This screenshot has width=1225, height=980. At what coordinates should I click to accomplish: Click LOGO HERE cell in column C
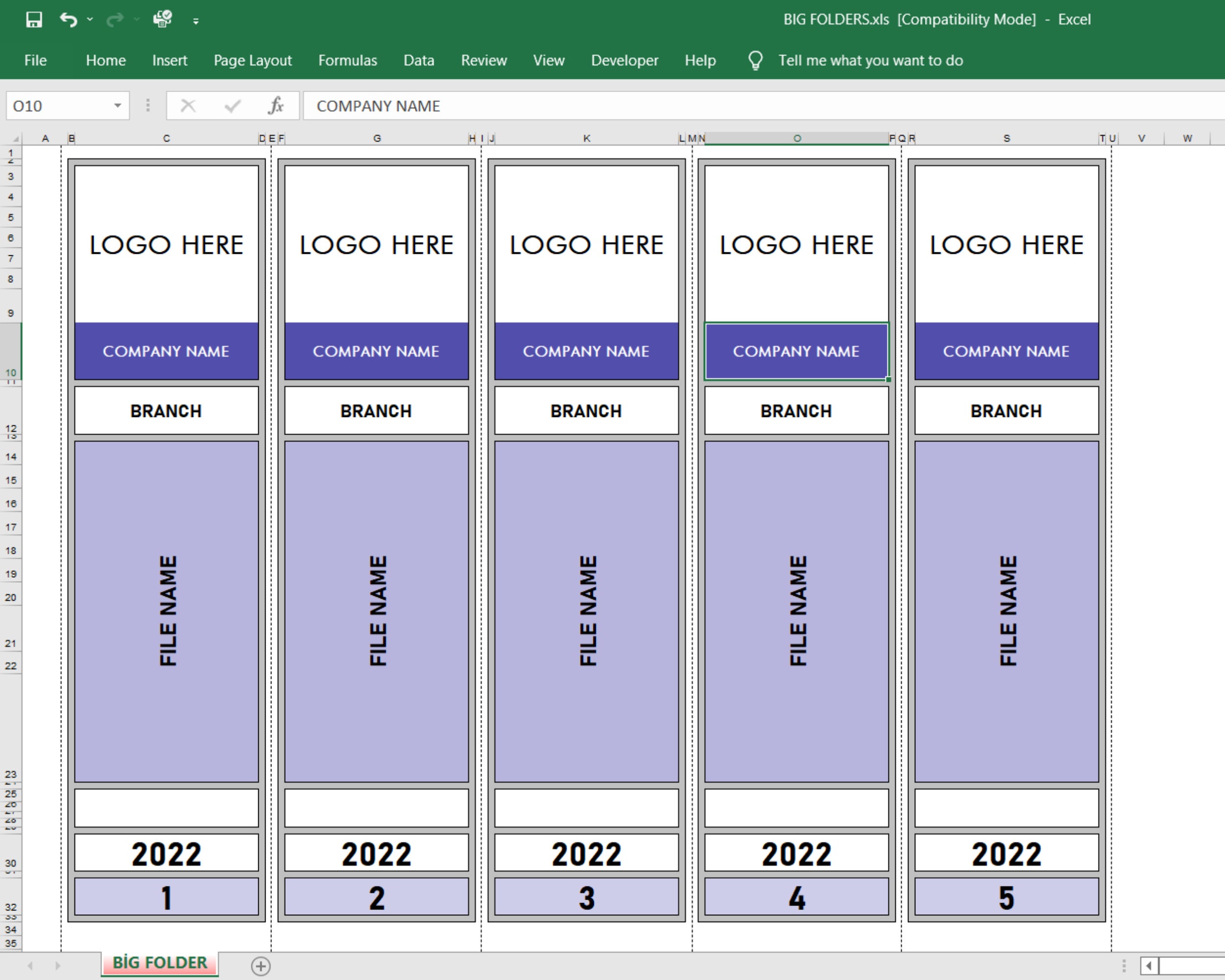pyautogui.click(x=167, y=245)
